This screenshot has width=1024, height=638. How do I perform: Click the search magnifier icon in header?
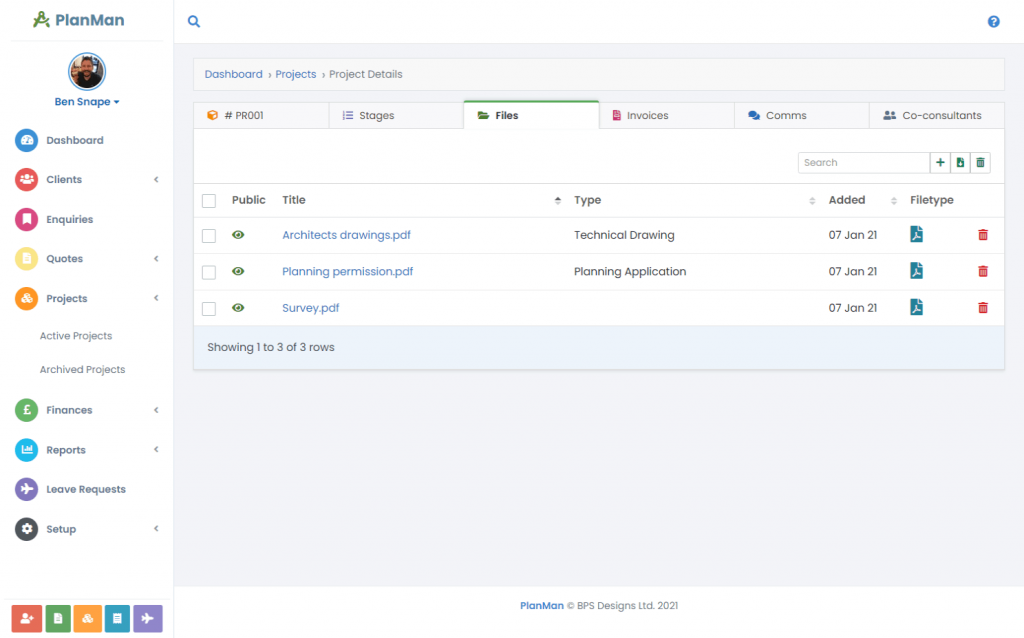coord(194,21)
